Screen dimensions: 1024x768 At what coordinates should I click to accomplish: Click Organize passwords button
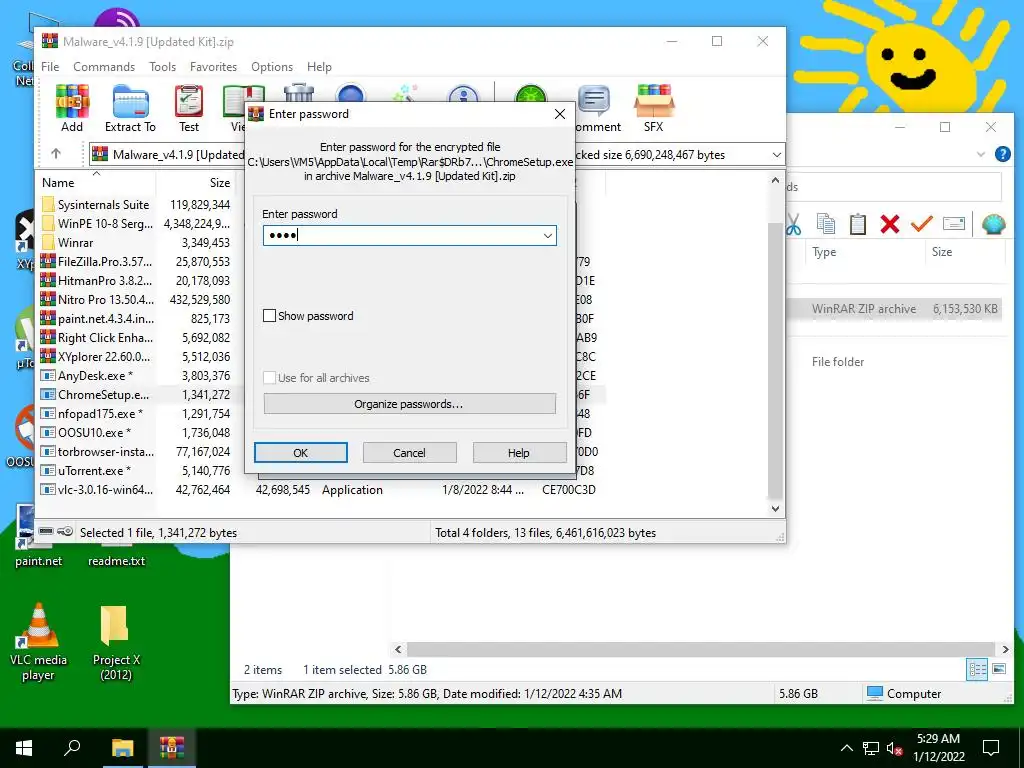coord(409,404)
